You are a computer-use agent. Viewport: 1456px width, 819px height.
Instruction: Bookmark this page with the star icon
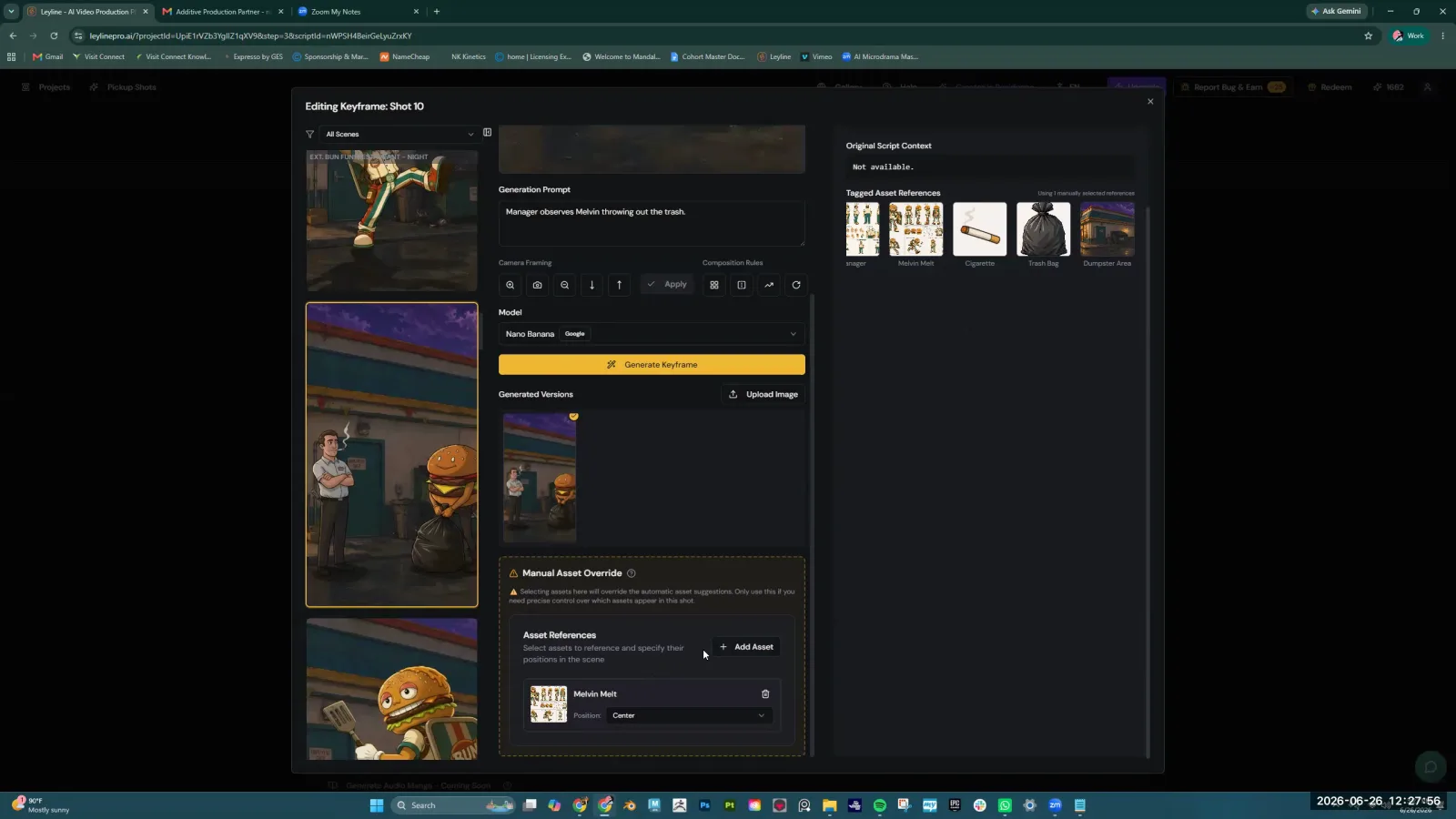click(1368, 35)
